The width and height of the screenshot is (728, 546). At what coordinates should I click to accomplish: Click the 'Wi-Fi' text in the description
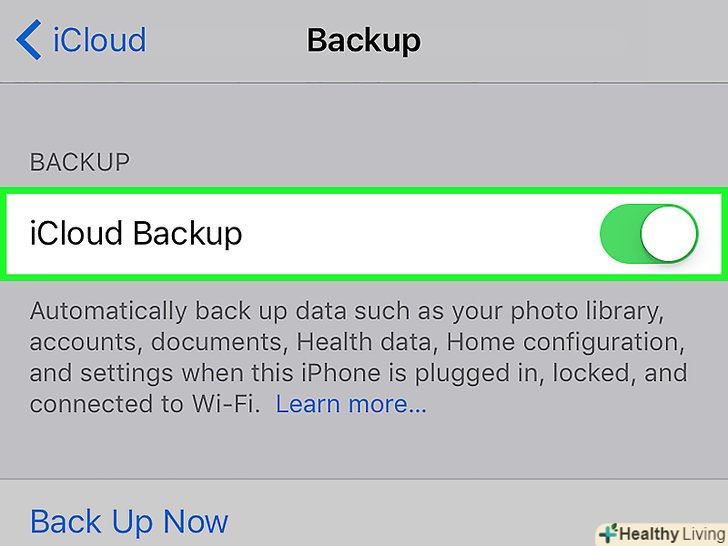(x=229, y=405)
